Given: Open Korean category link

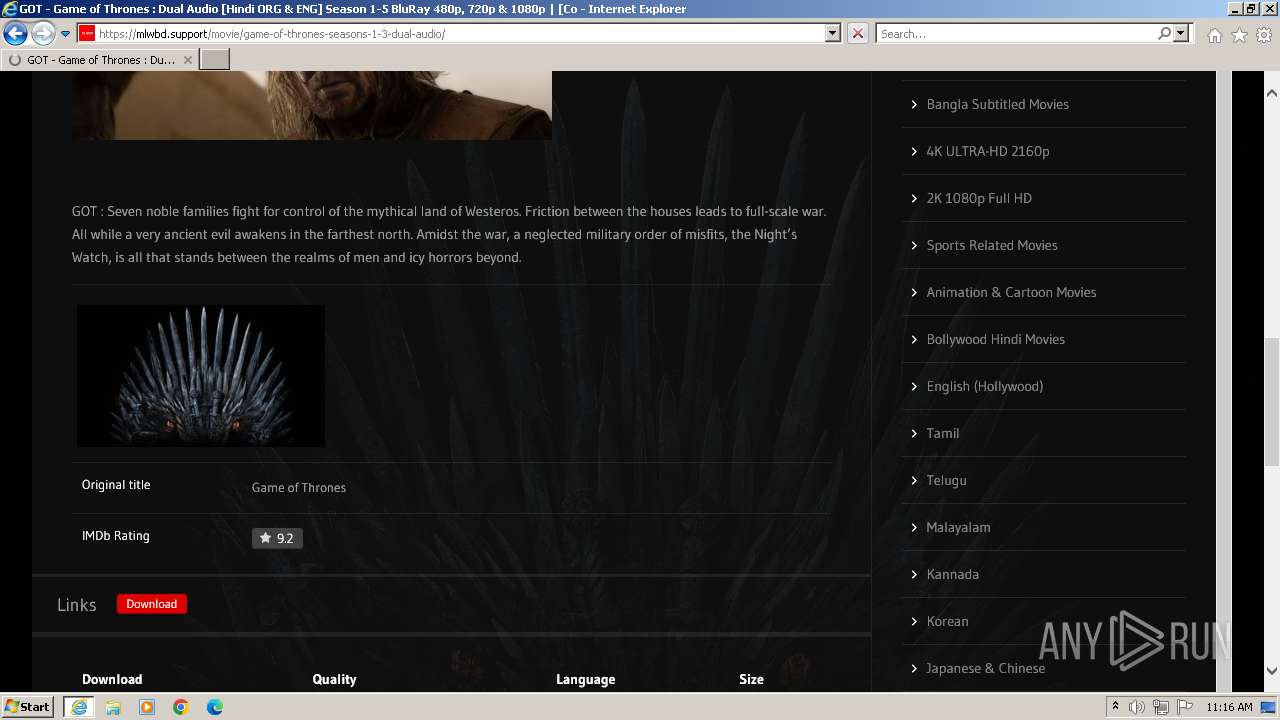Looking at the screenshot, I should (x=947, y=621).
